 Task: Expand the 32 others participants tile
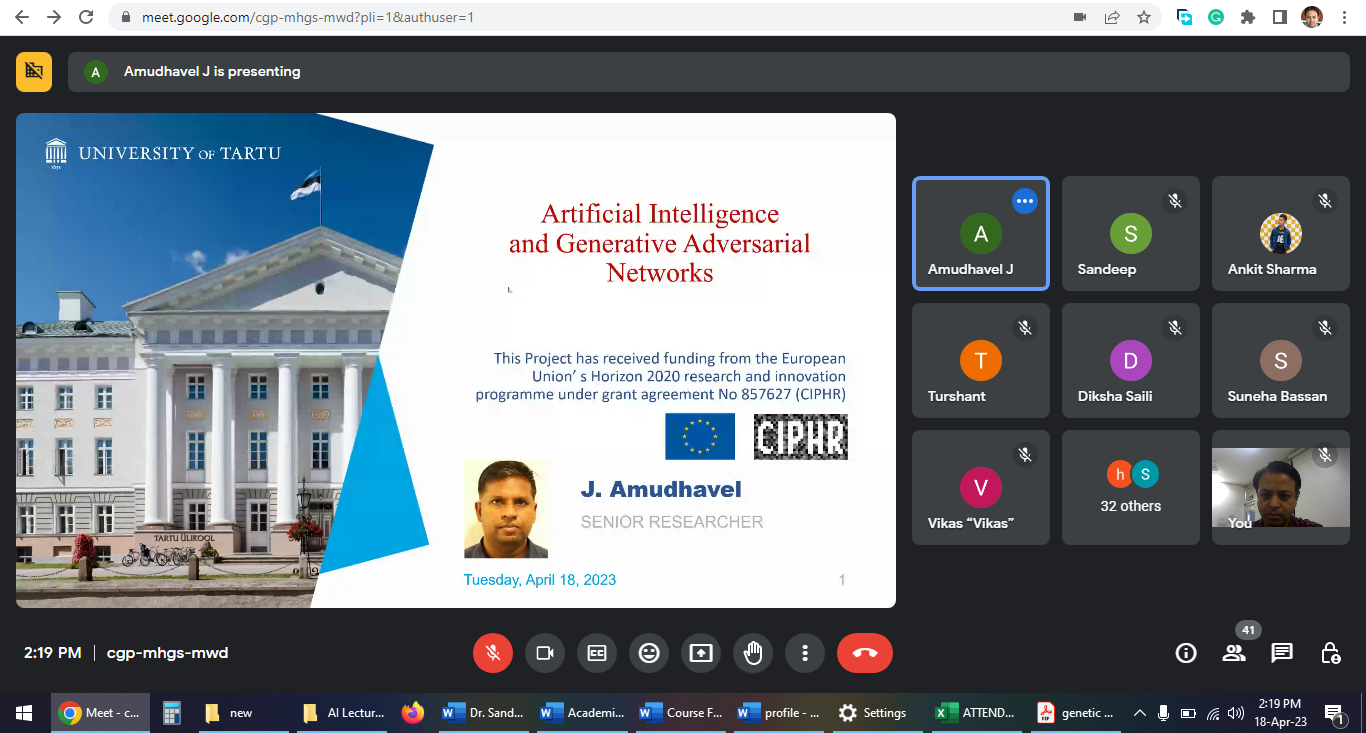click(1130, 487)
